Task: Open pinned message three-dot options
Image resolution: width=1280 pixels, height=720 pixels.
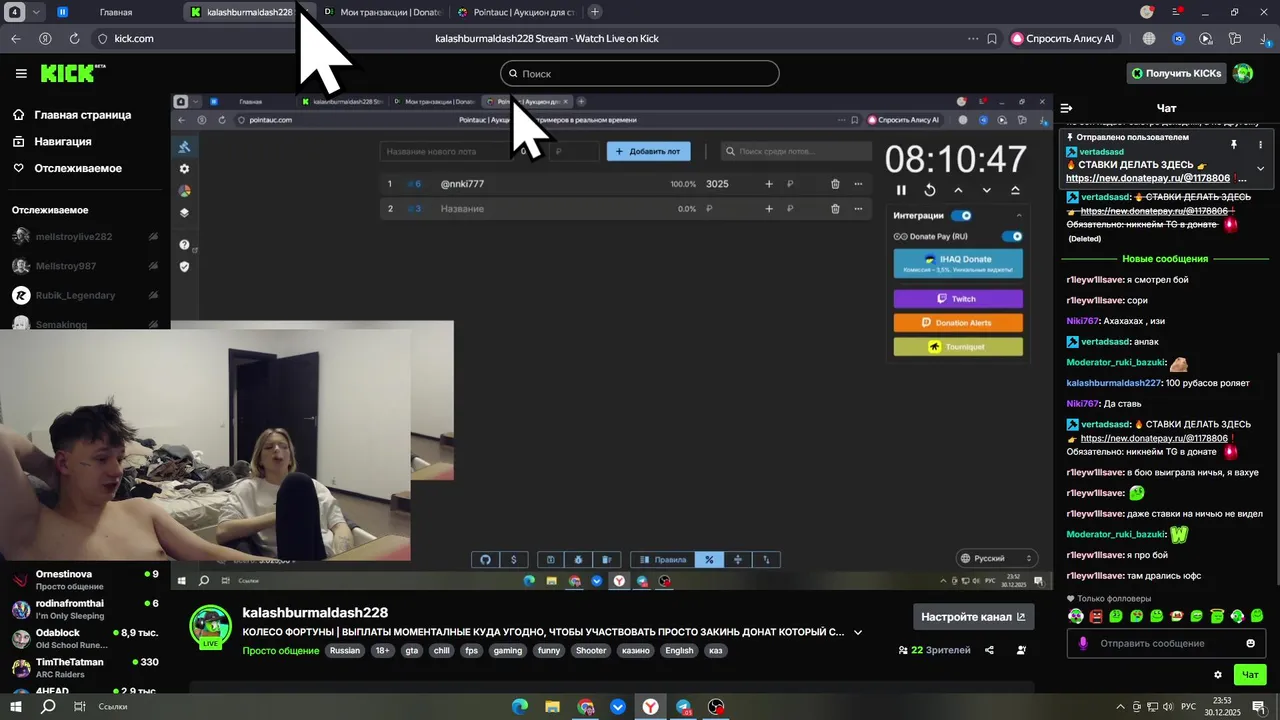Action: [x=1260, y=144]
